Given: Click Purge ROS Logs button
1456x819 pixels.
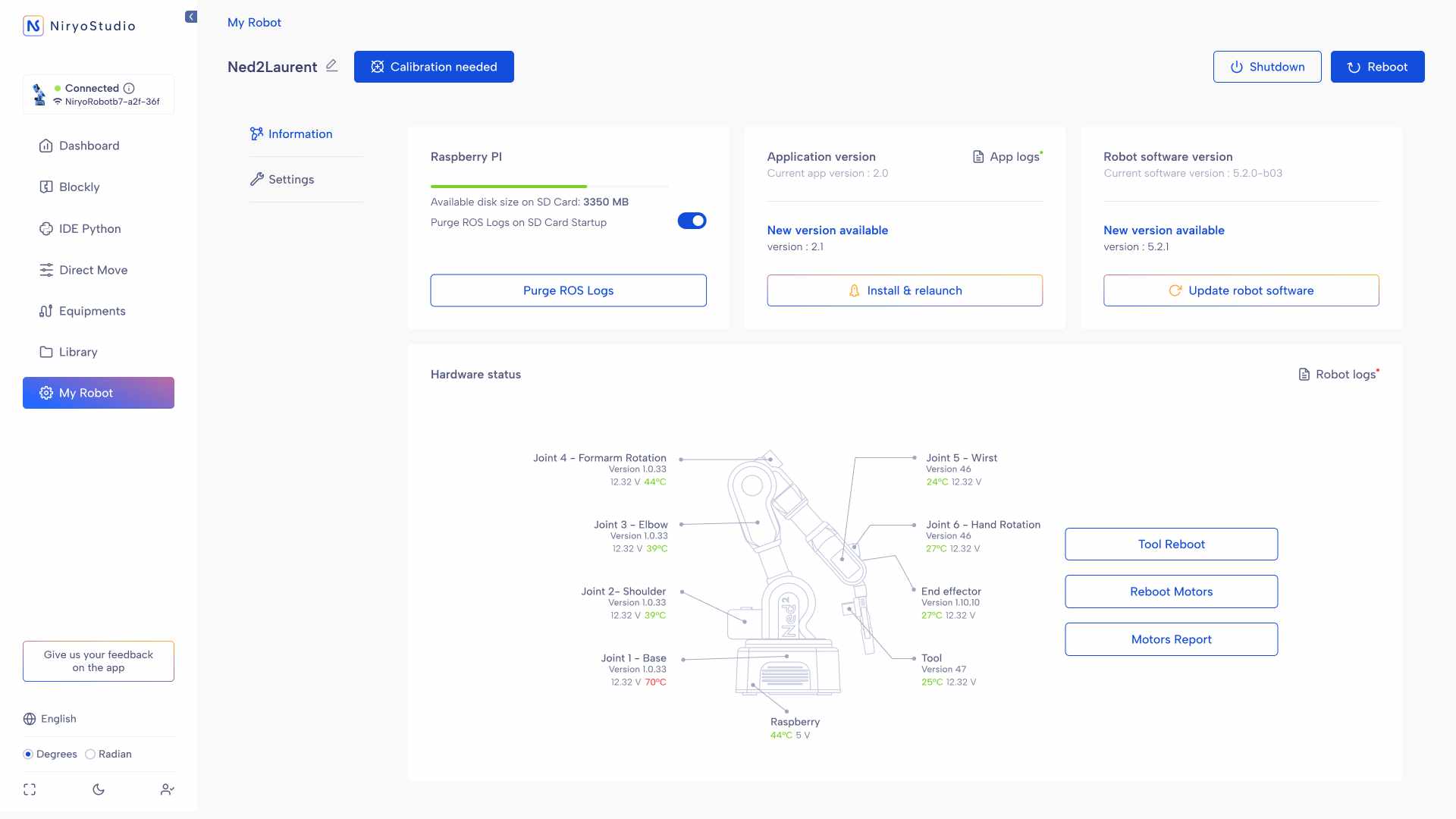Looking at the screenshot, I should [x=568, y=290].
